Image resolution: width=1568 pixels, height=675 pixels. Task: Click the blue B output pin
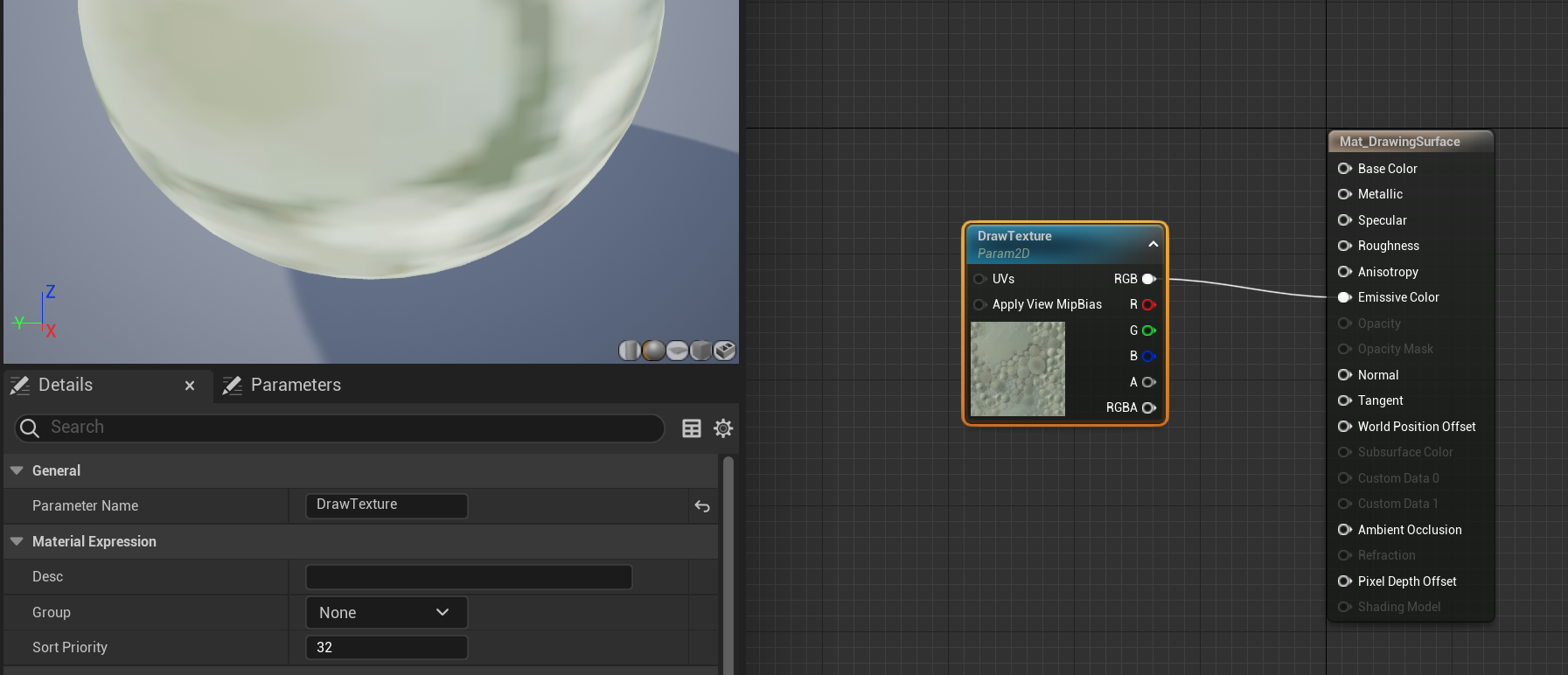[1149, 356]
